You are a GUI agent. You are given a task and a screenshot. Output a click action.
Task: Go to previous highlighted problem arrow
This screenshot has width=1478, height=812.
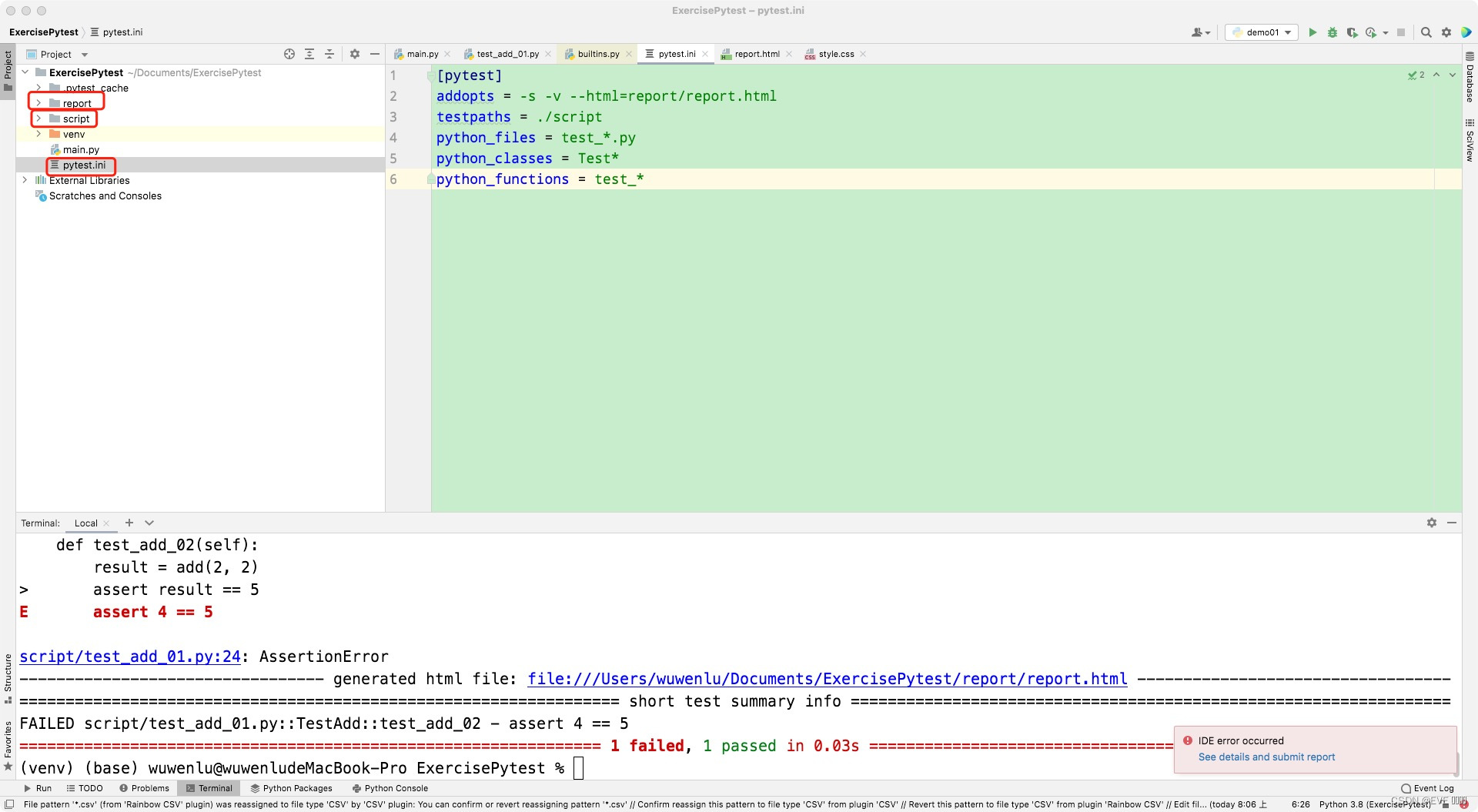1436,75
